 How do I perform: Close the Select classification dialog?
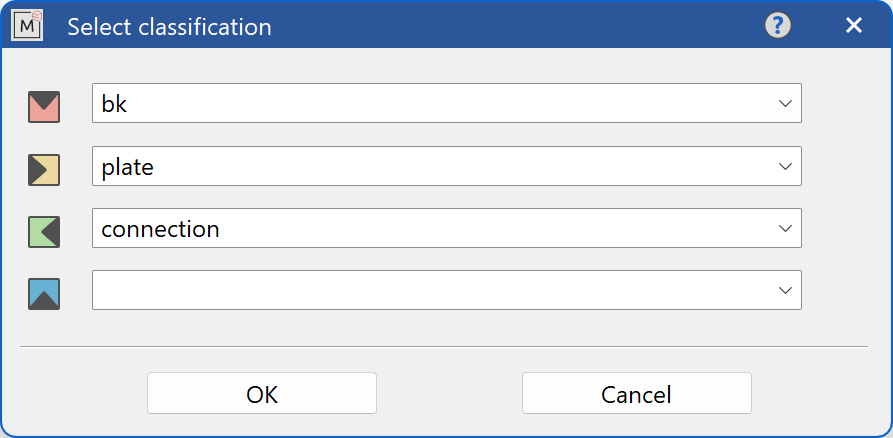(x=853, y=26)
